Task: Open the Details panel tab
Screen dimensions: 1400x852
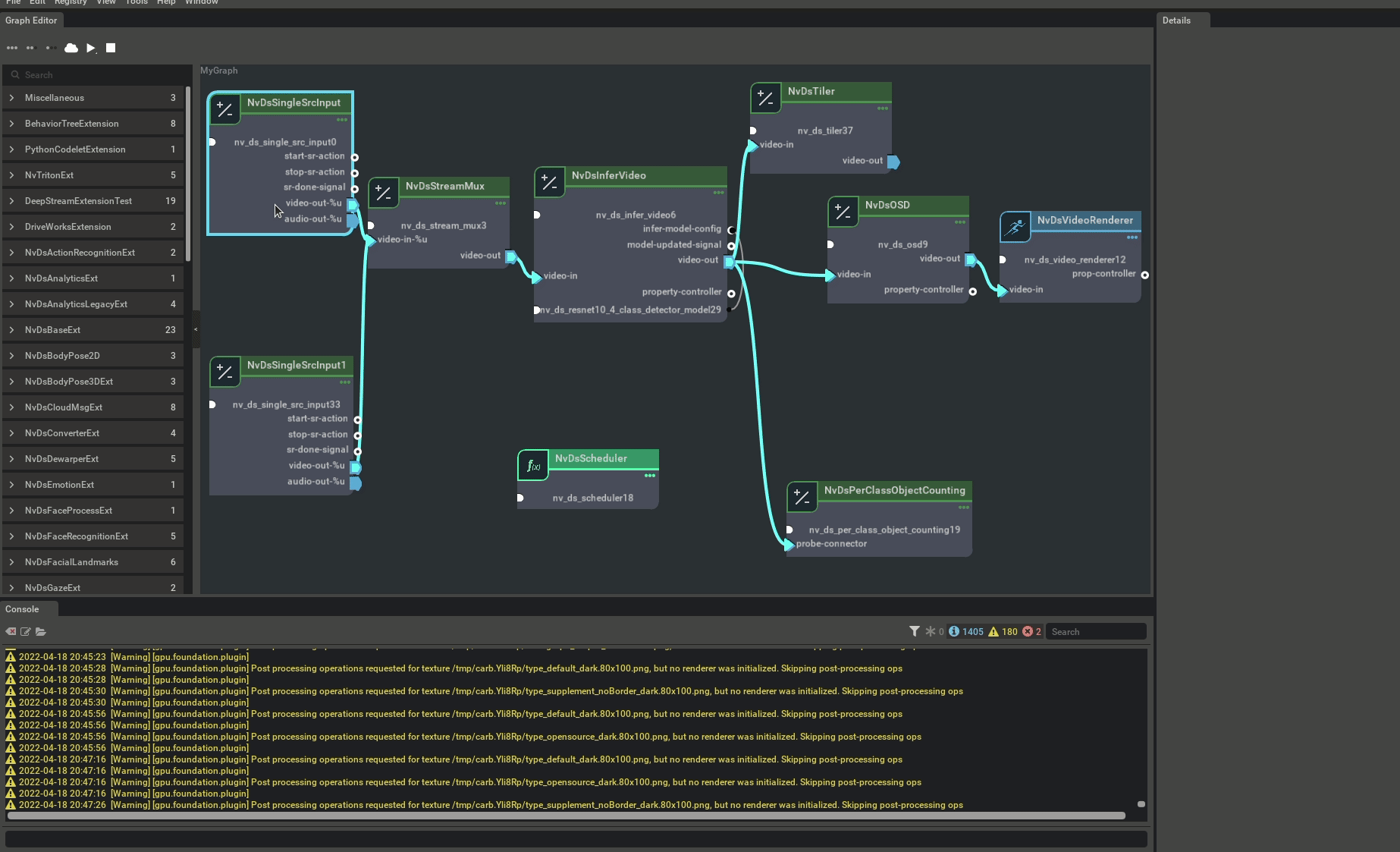Action: point(1176,20)
